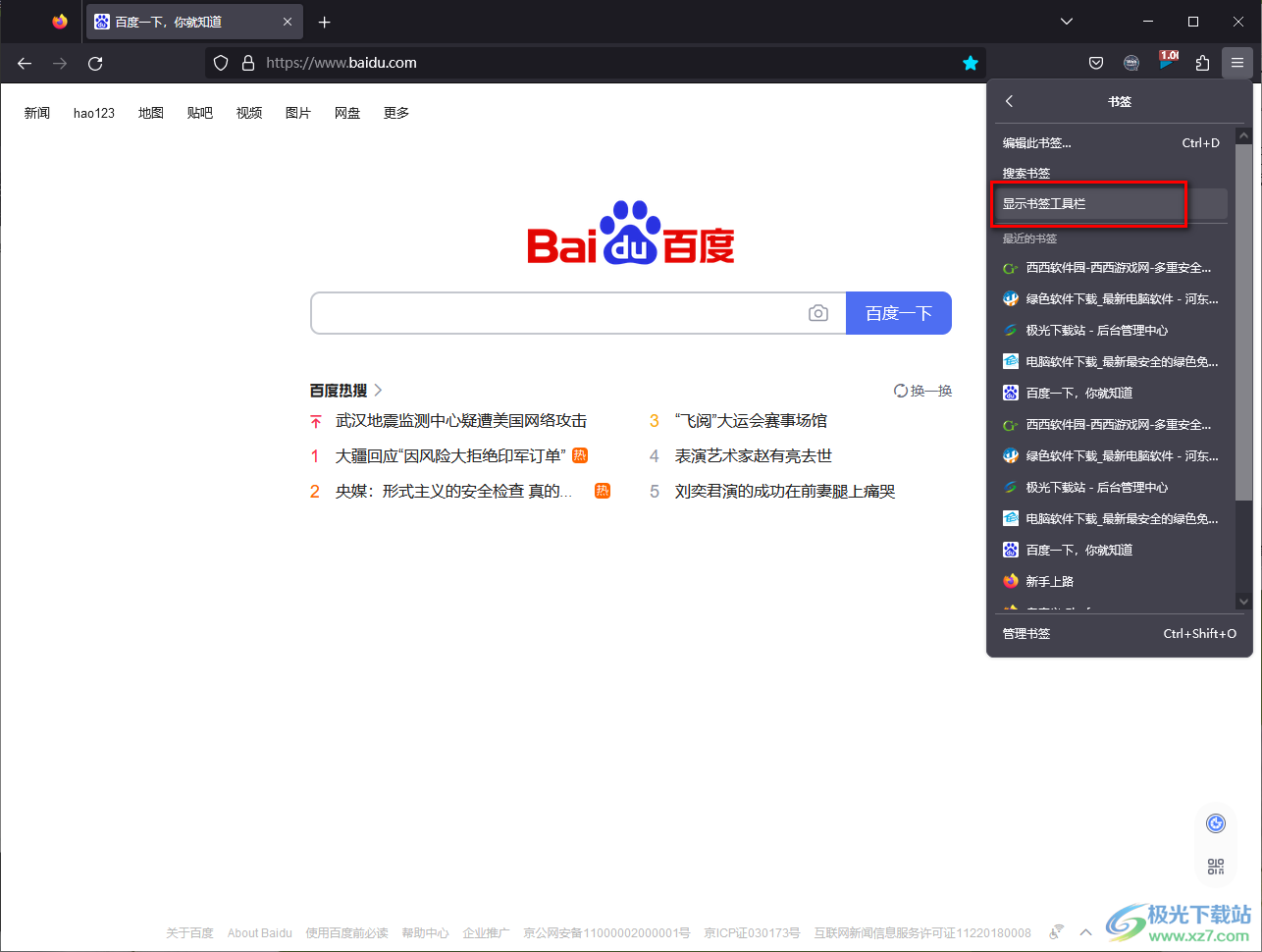
Task: Click the 百度一下 search button
Action: click(x=899, y=313)
